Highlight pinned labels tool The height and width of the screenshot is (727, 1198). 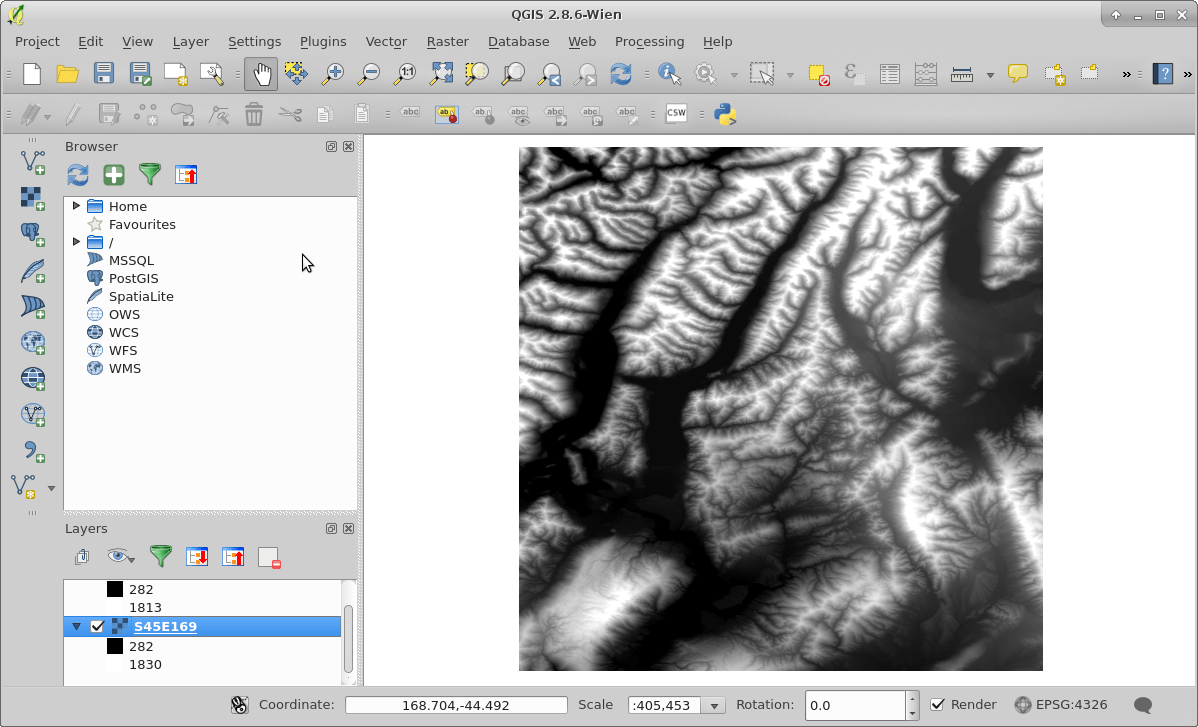click(447, 115)
